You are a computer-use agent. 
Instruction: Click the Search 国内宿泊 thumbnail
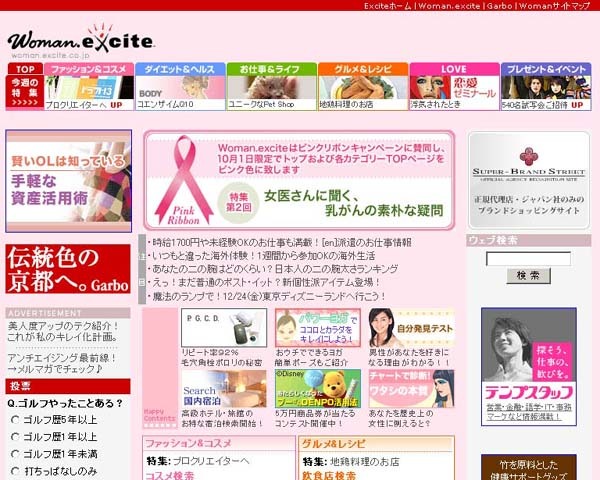click(x=224, y=389)
